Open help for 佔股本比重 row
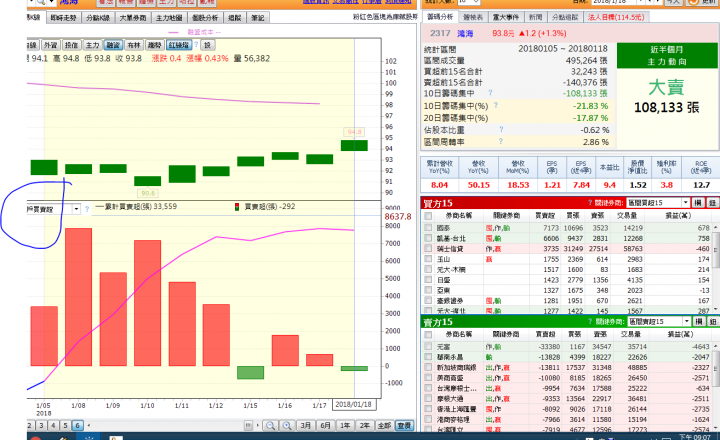720x440 pixels. (501, 130)
